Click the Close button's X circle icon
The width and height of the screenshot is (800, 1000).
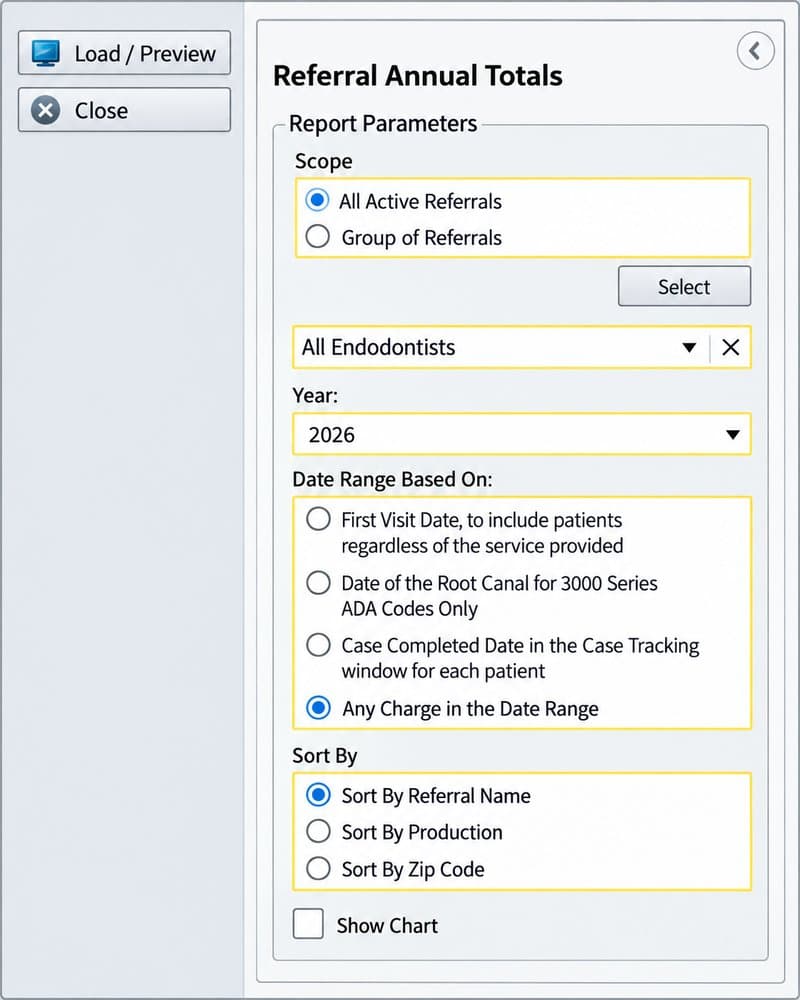[x=46, y=110]
